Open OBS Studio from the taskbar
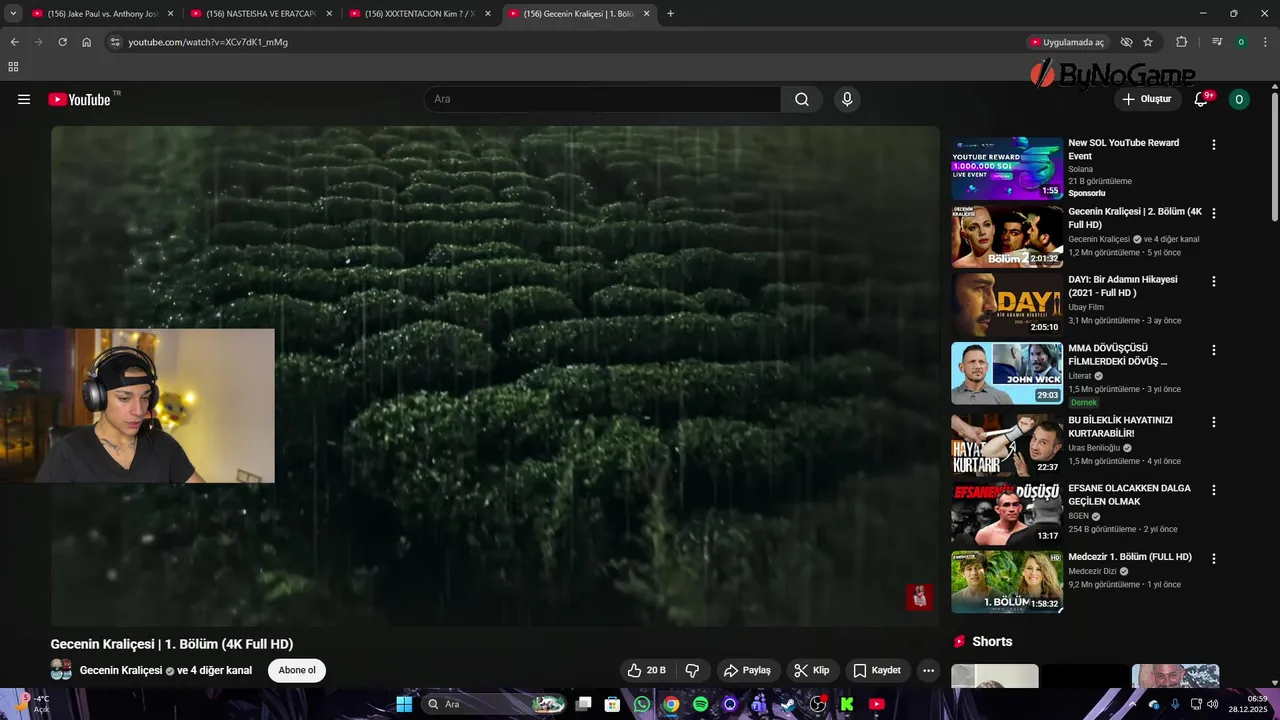This screenshot has width=1280, height=720. tap(818, 704)
